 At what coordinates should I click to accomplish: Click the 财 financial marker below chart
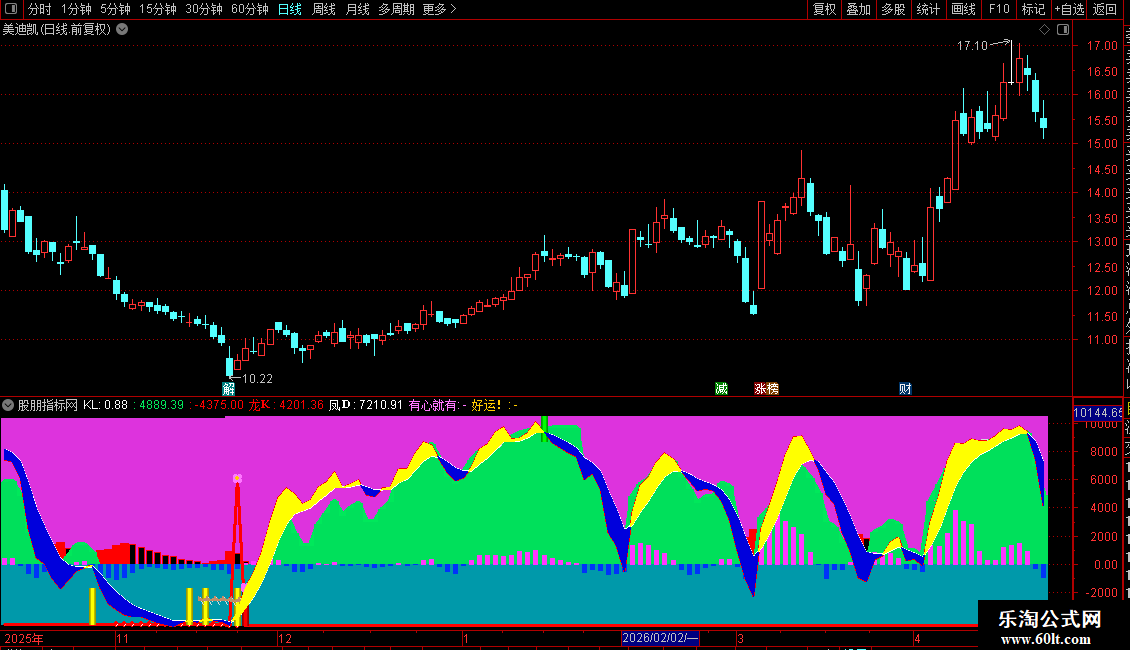point(905,389)
